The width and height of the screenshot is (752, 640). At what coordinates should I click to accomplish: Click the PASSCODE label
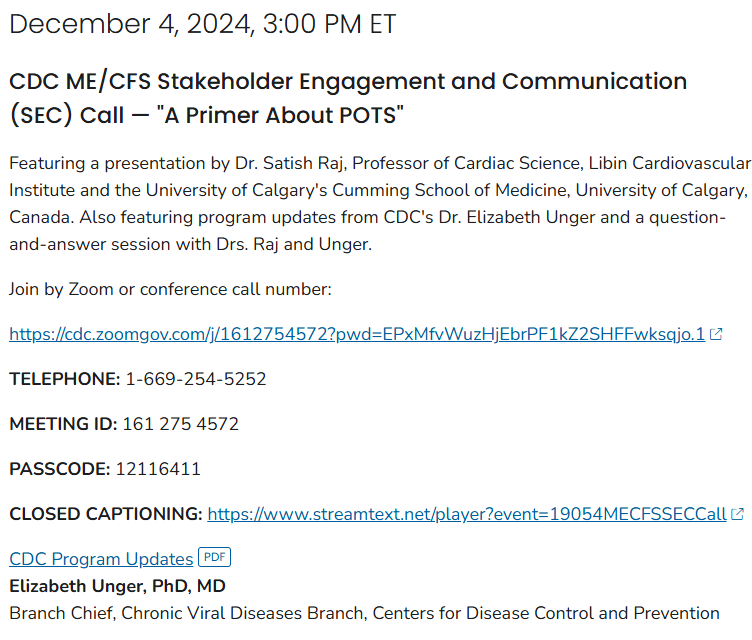tap(59, 469)
